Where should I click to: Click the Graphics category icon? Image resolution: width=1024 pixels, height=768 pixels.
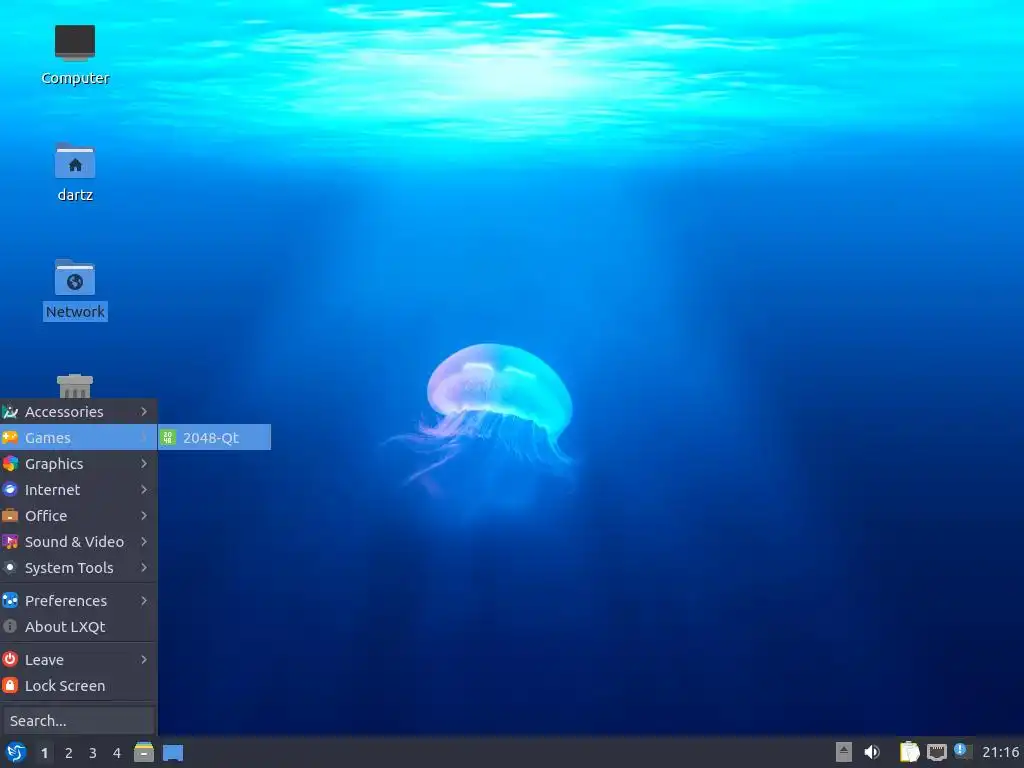(x=10, y=464)
